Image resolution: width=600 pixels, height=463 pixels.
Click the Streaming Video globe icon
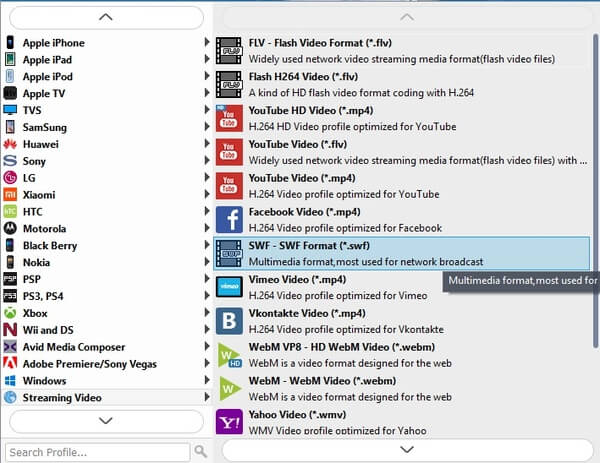[x=10, y=397]
